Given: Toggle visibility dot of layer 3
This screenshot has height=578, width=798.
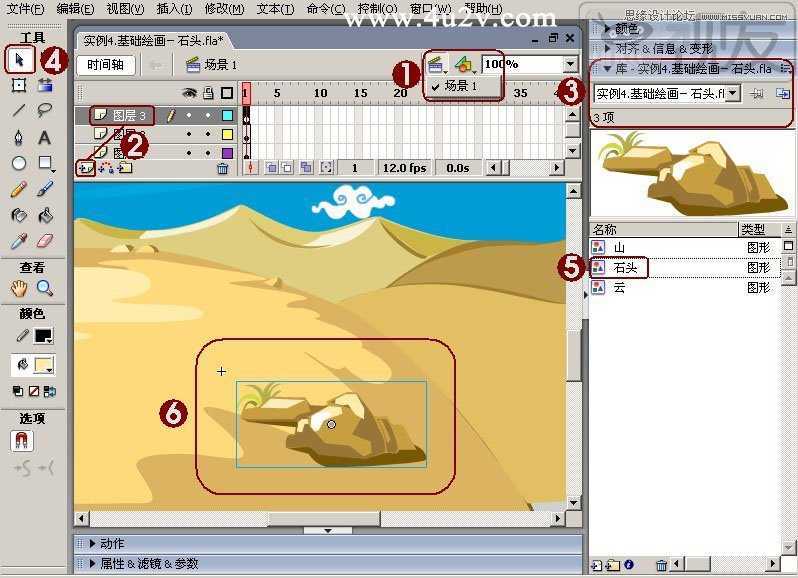Looking at the screenshot, I should coord(189,116).
